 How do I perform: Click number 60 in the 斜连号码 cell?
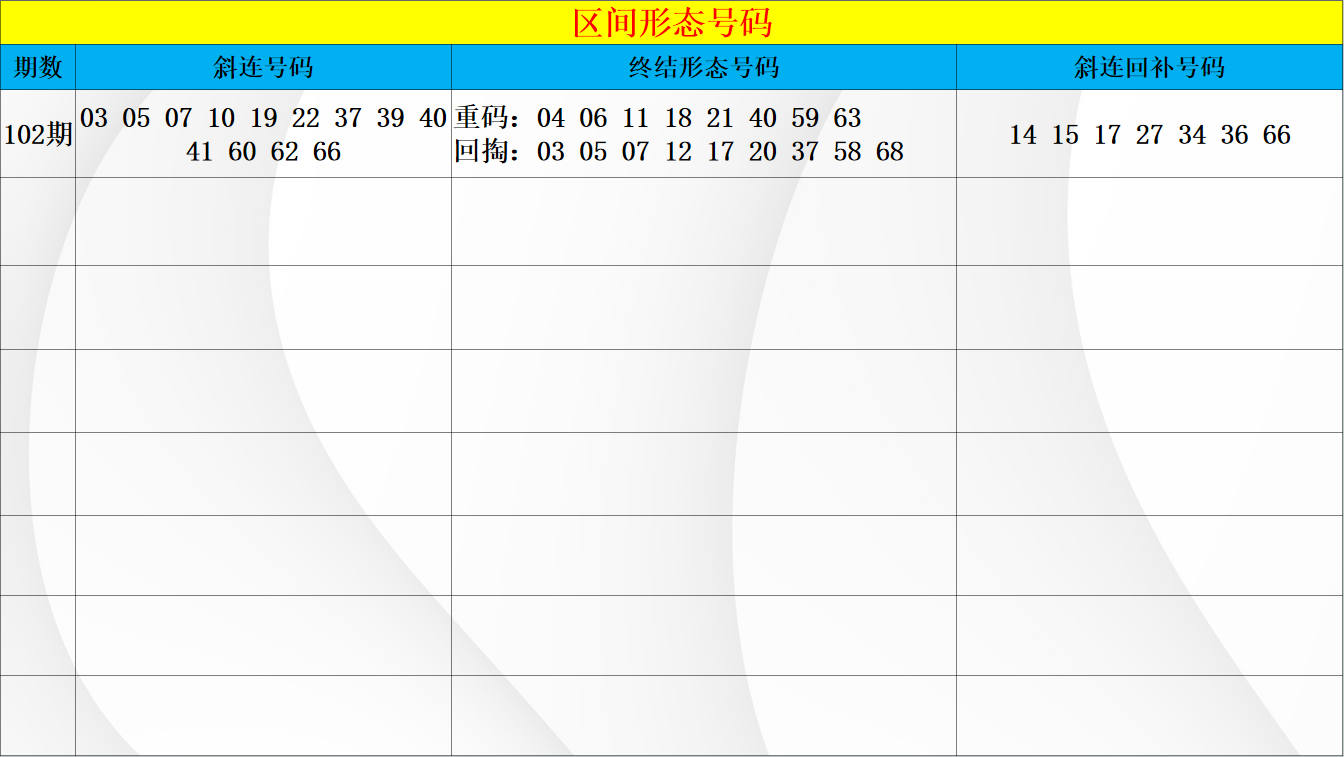point(242,152)
